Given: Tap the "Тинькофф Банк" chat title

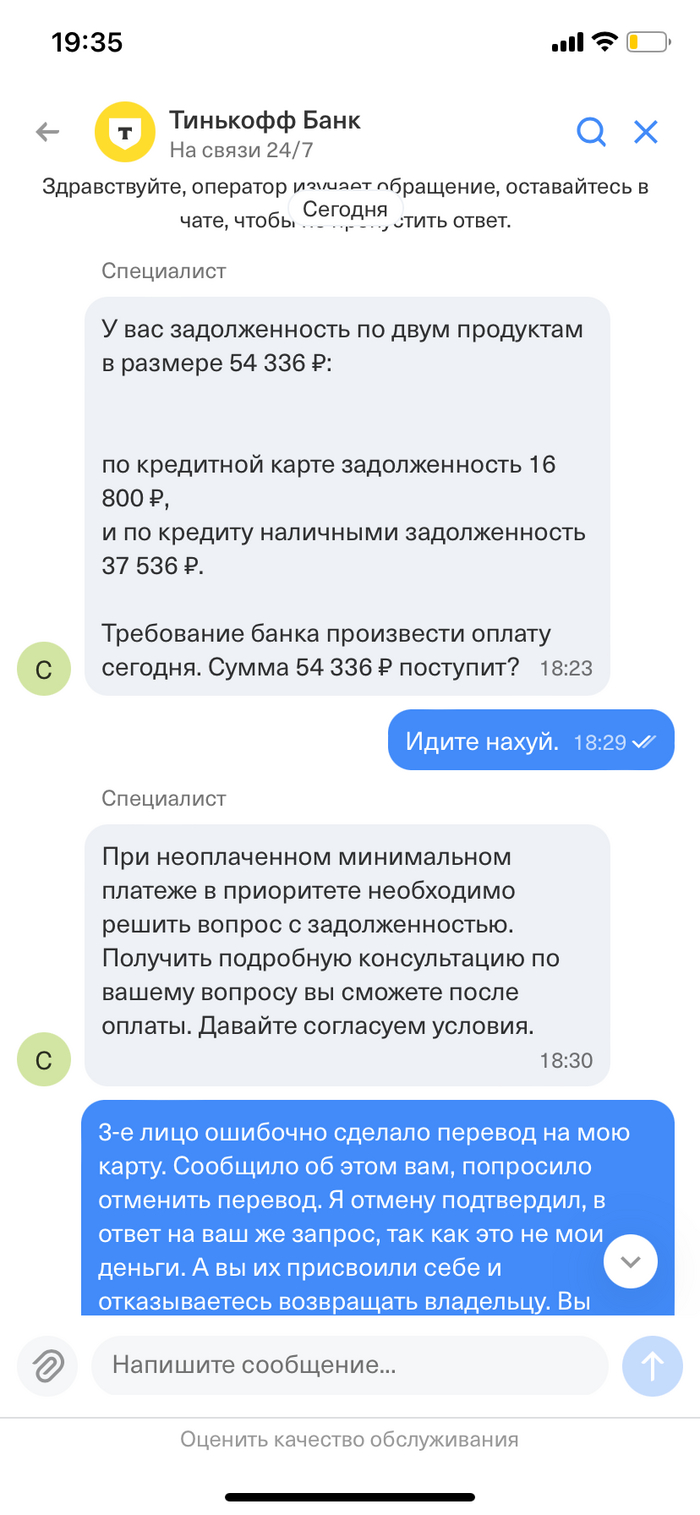Looking at the screenshot, I should pos(265,121).
